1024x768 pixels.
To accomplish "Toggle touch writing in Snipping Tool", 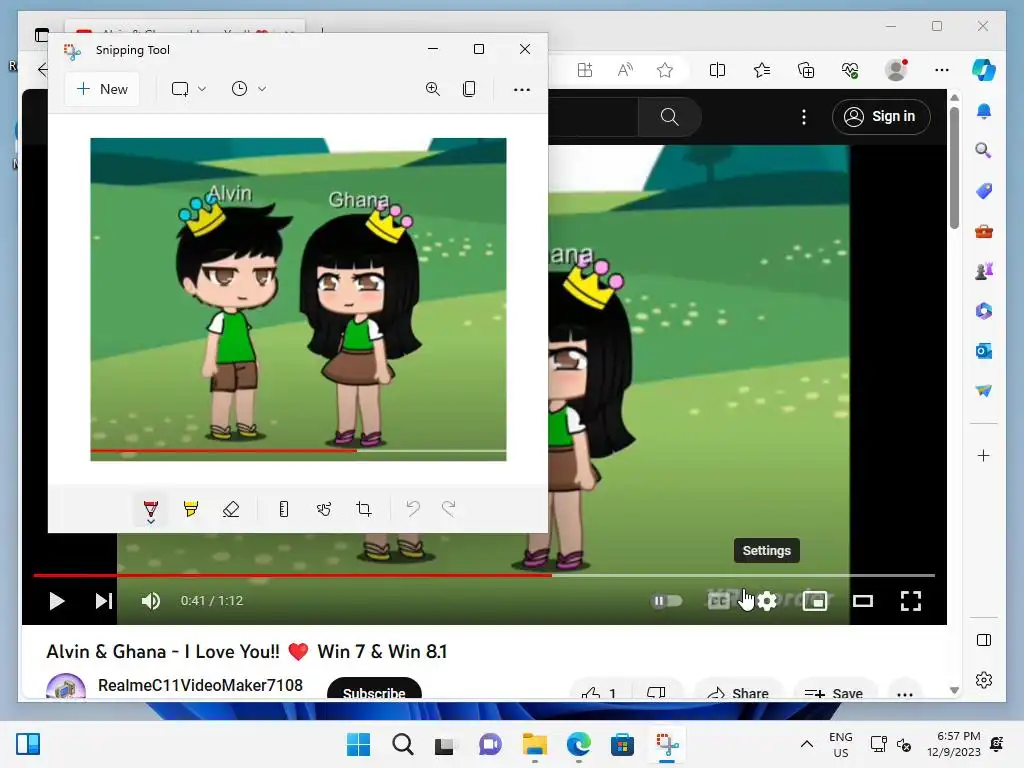I will coord(324,509).
